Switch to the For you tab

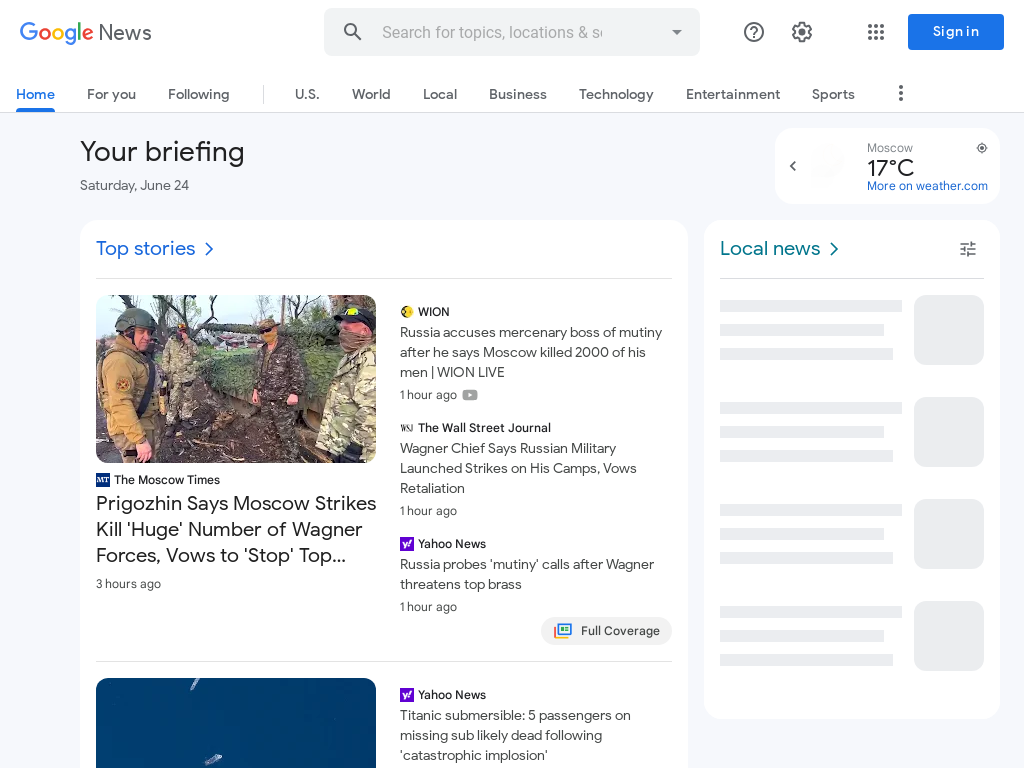click(x=112, y=94)
